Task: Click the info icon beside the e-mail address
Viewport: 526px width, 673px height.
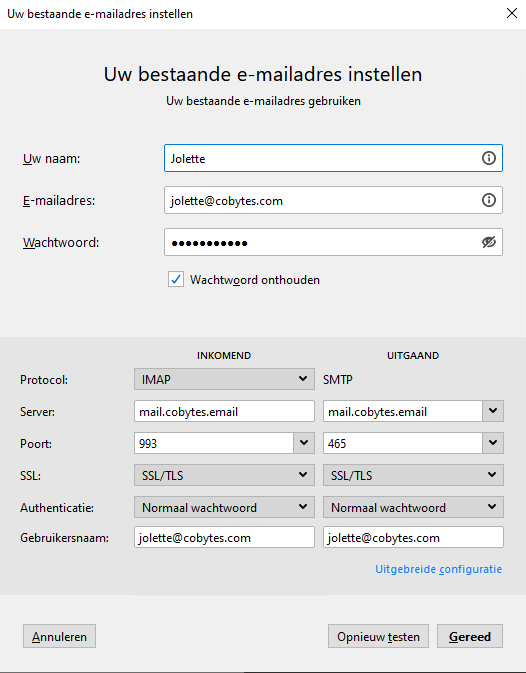Action: (x=488, y=200)
